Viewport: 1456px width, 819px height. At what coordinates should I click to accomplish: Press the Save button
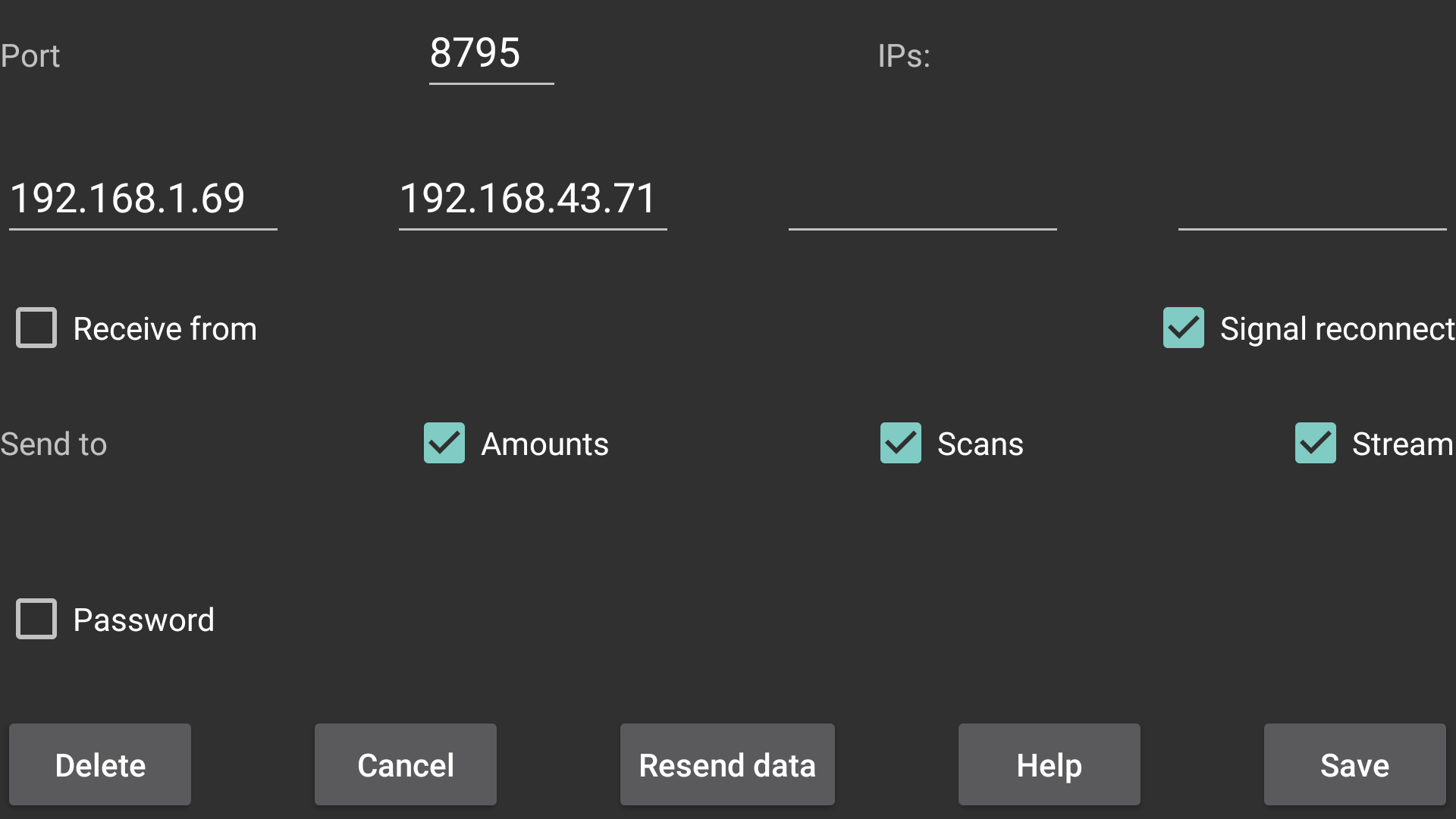point(1354,765)
